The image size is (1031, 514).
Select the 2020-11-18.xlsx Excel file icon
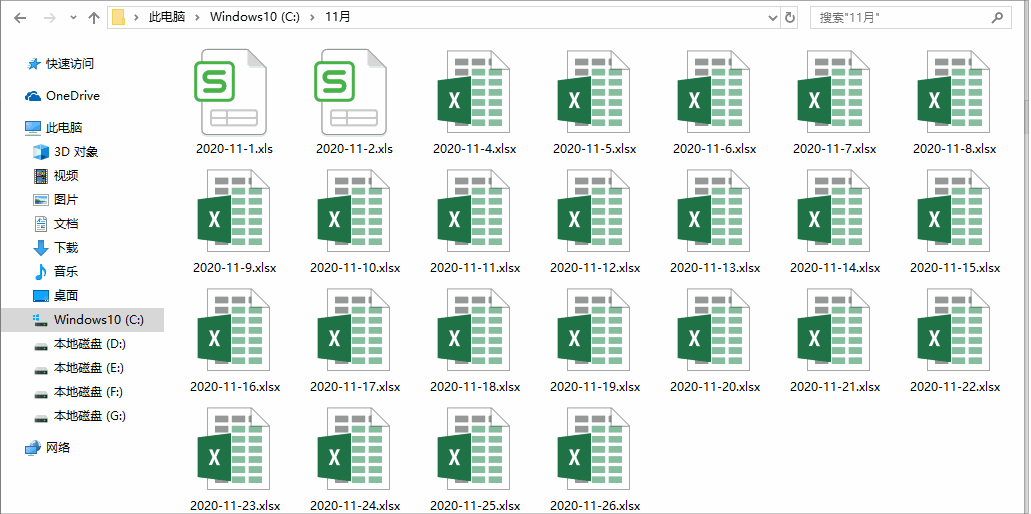click(473, 331)
